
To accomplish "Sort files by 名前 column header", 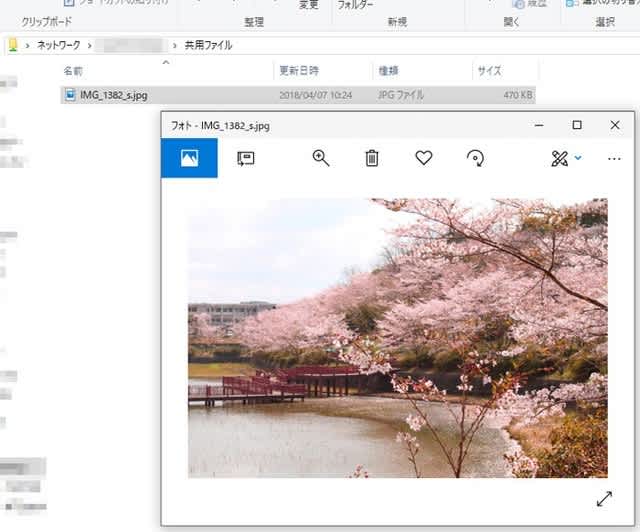I will [x=73, y=71].
